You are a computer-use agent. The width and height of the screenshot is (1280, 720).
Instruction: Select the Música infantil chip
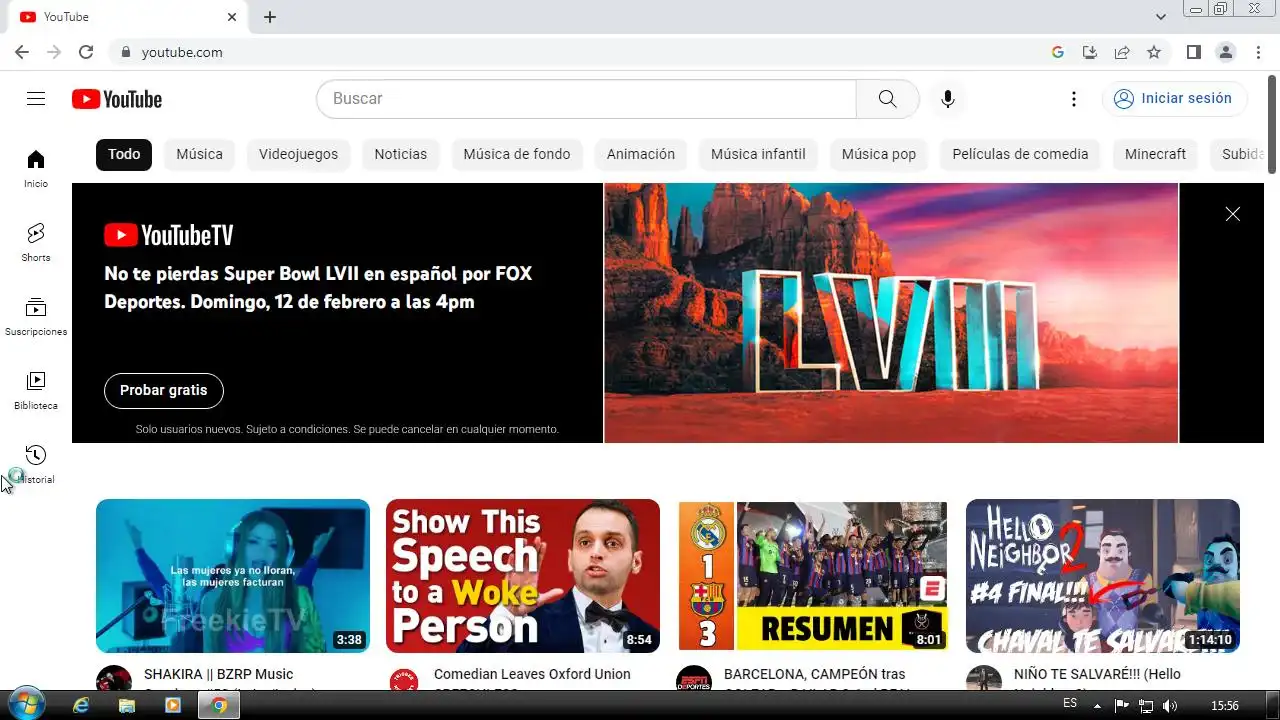click(x=758, y=154)
